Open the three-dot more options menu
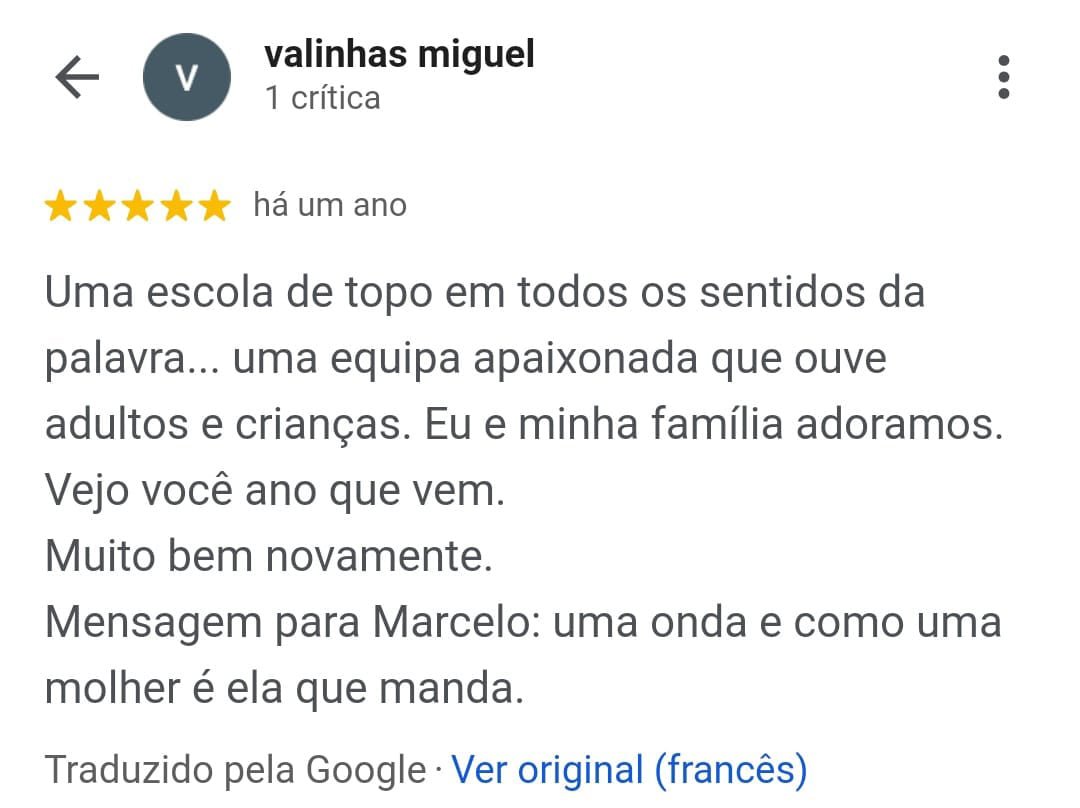 (x=1003, y=77)
